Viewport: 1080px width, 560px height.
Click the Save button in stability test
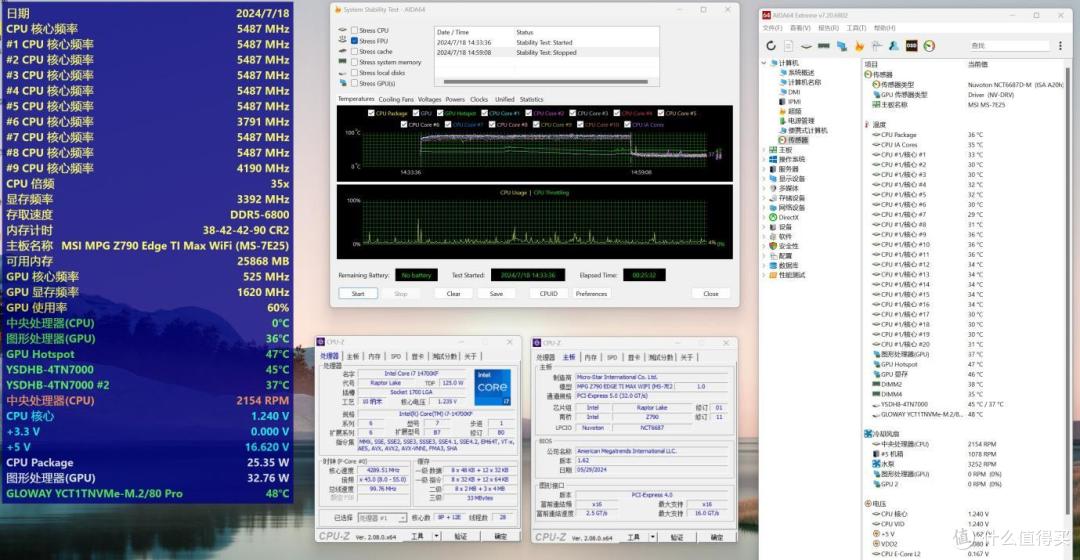point(496,293)
